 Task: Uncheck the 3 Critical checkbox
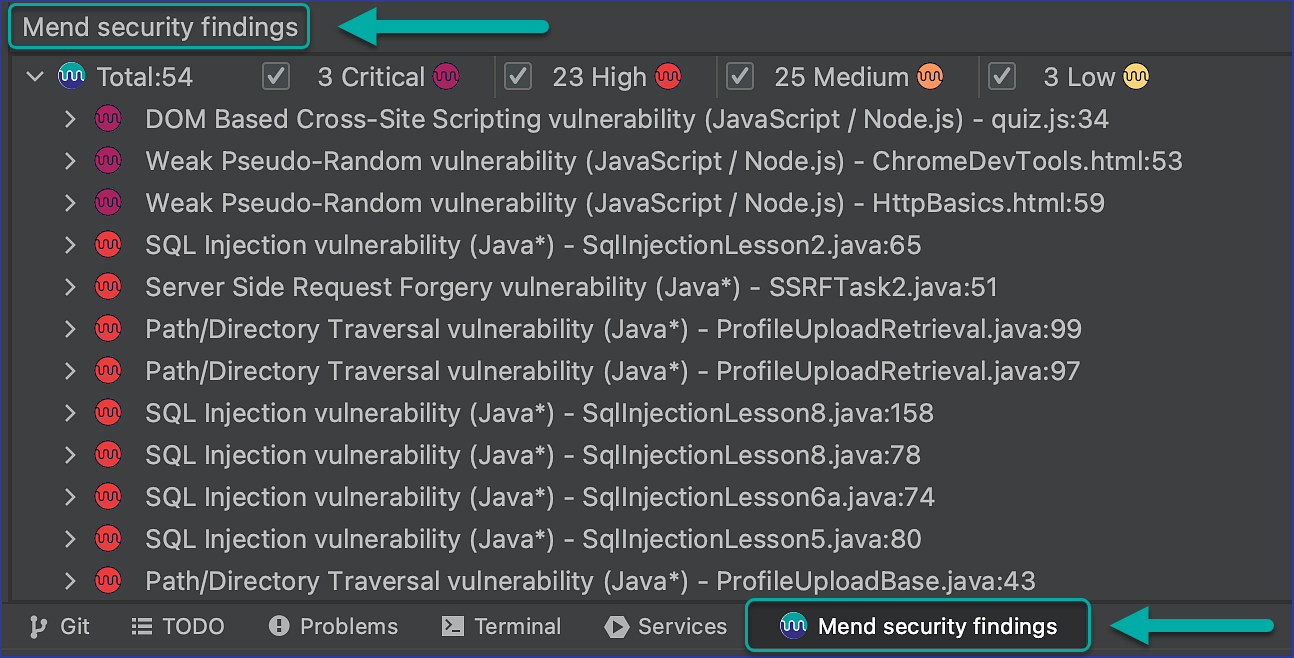[275, 76]
